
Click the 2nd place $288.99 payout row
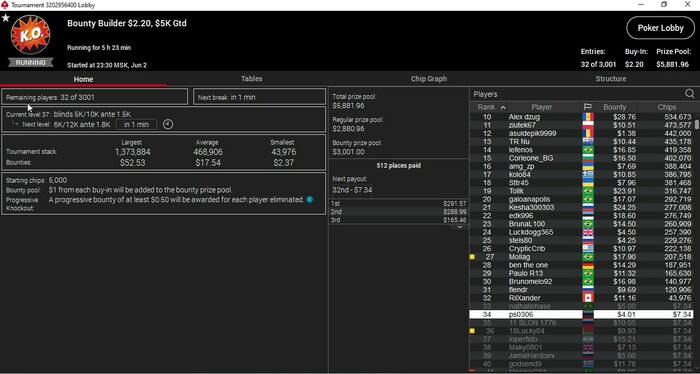click(x=398, y=212)
